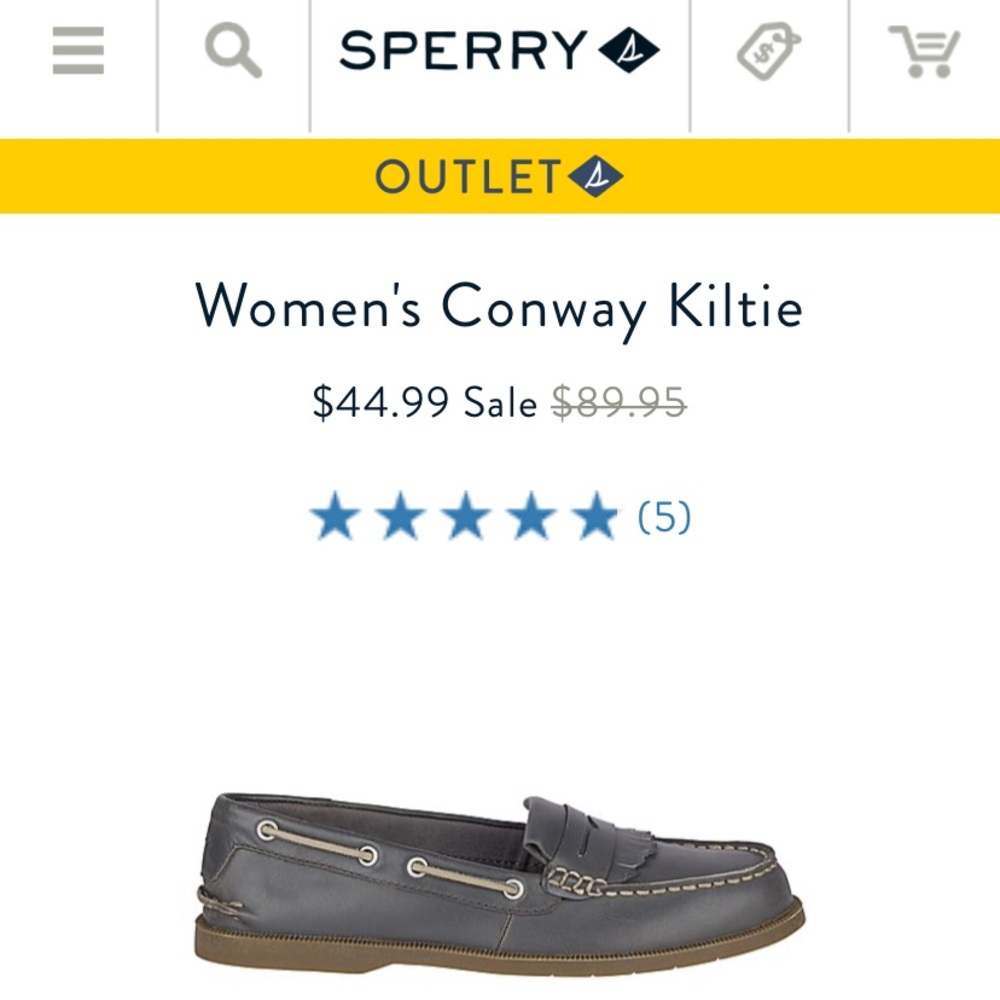Click the middle rating star
Image resolution: width=1000 pixels, height=1000 pixels.
click(x=467, y=515)
